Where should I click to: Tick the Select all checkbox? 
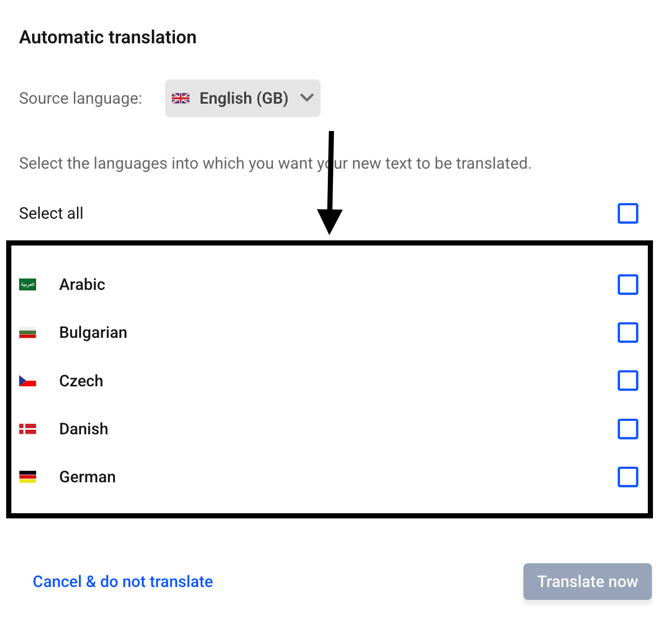tap(627, 213)
